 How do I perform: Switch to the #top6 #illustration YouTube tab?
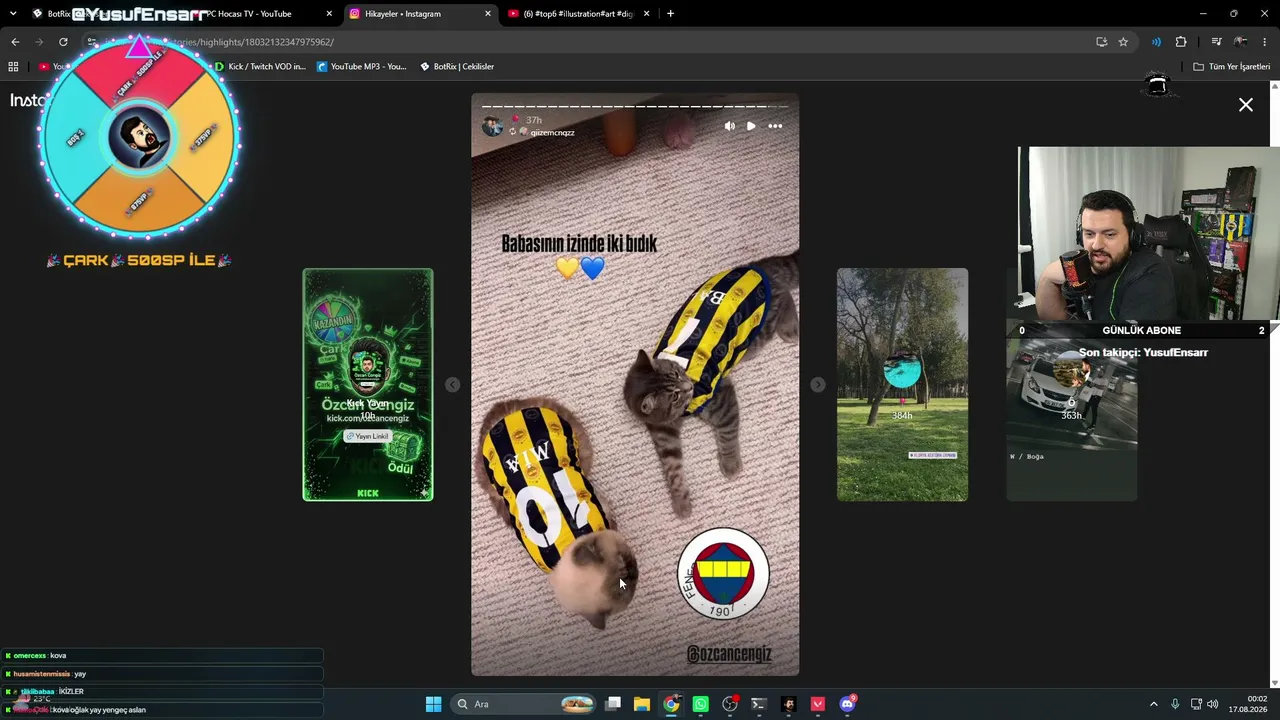click(579, 14)
